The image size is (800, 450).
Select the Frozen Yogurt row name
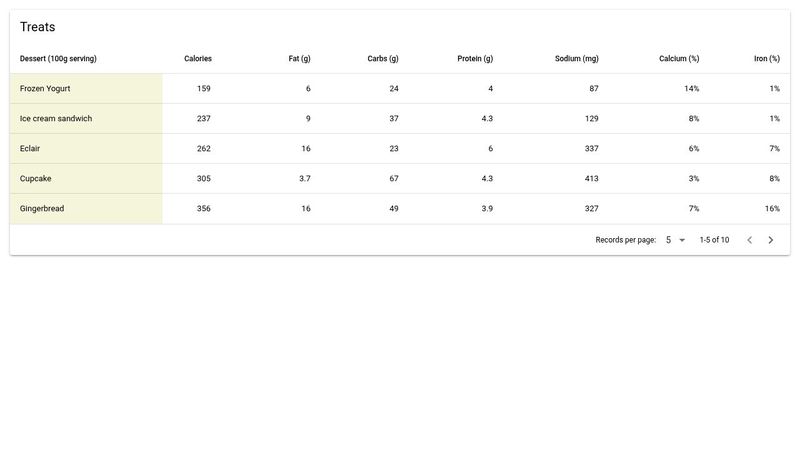click(45, 89)
